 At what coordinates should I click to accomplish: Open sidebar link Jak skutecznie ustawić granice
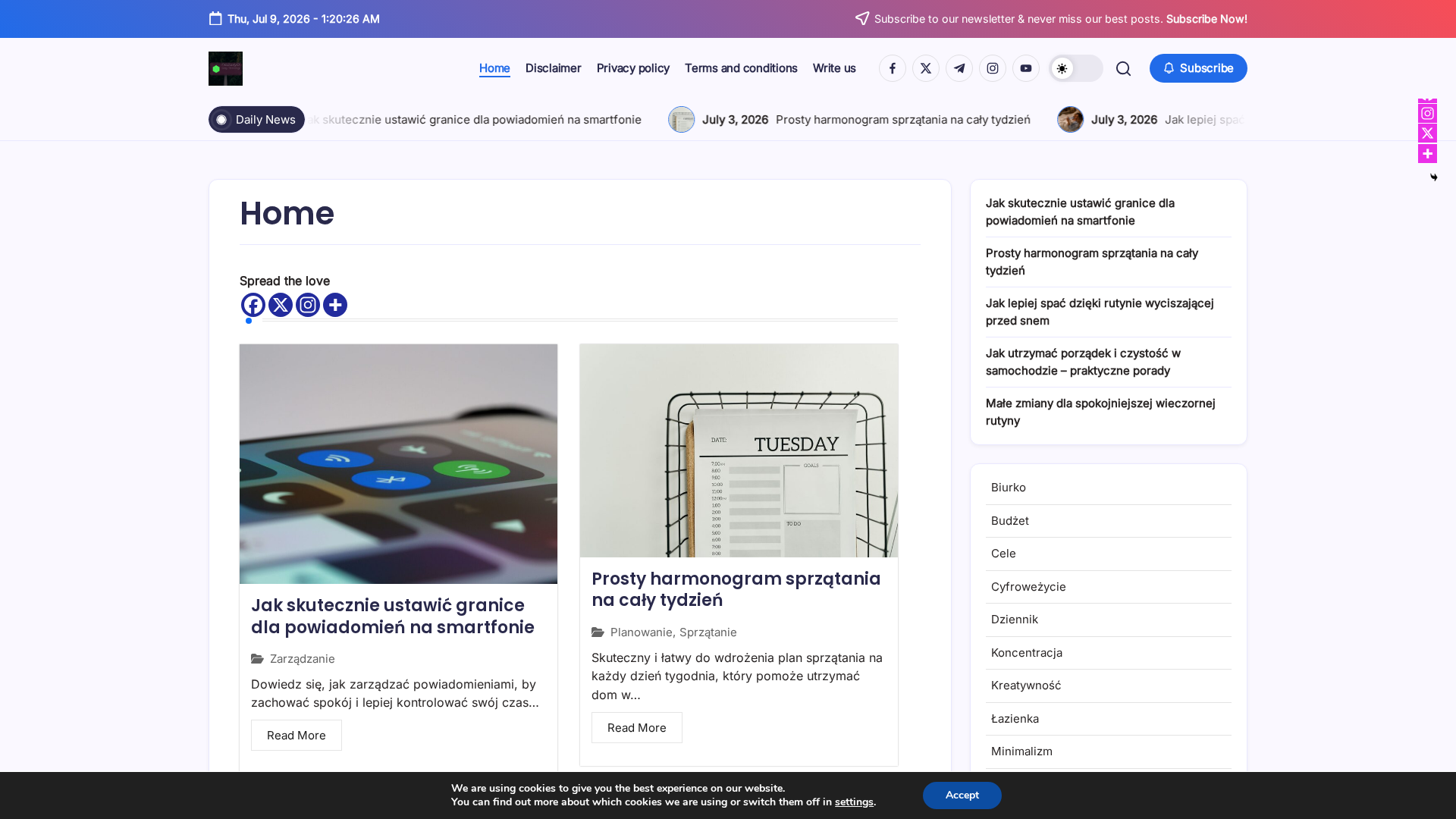[x=1080, y=212]
